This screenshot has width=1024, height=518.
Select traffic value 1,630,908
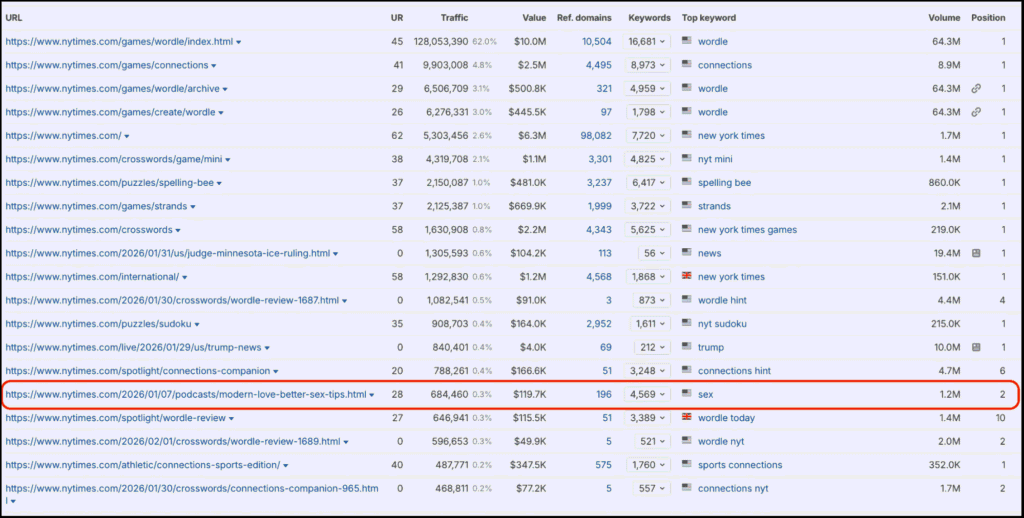click(x=446, y=230)
